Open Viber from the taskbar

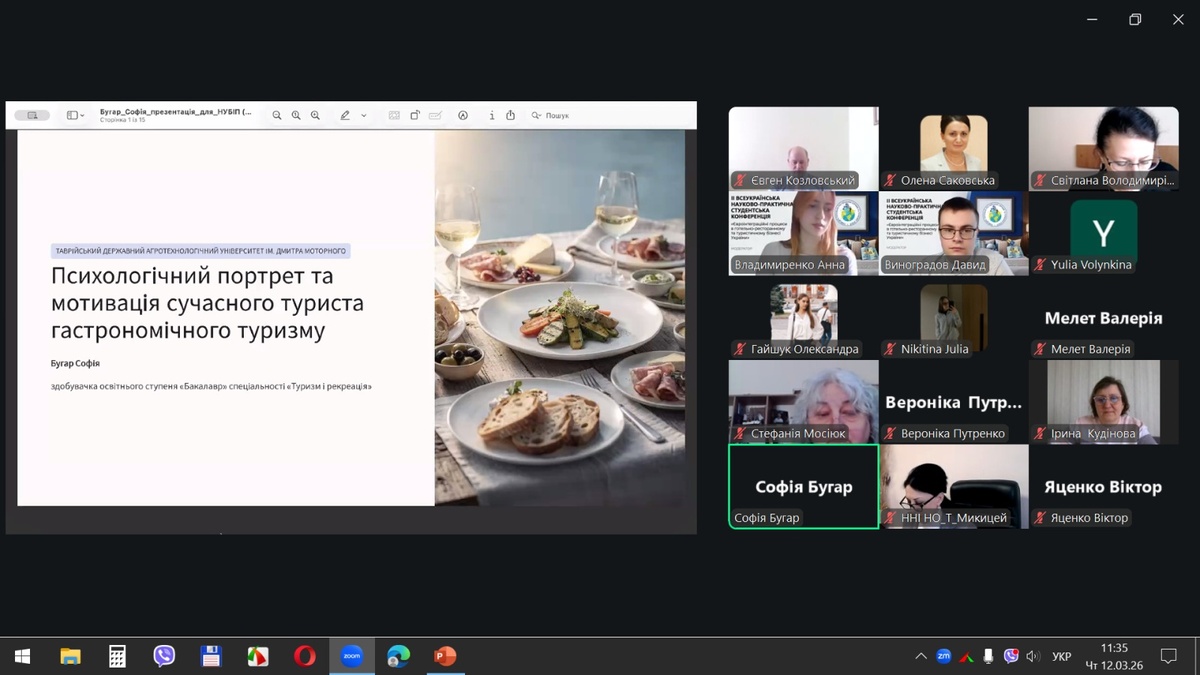164,656
